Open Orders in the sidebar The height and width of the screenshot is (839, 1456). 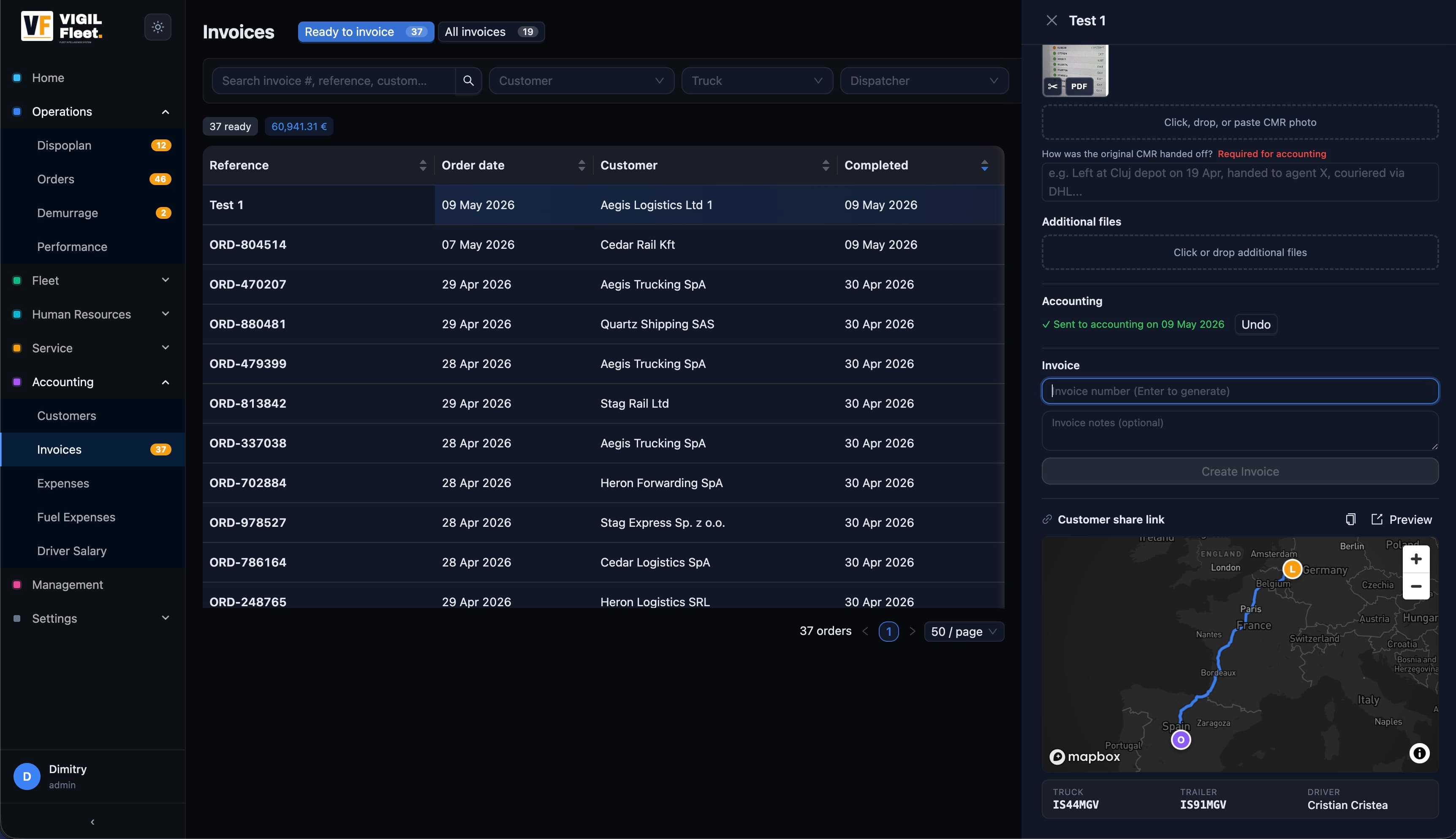[x=93, y=179]
